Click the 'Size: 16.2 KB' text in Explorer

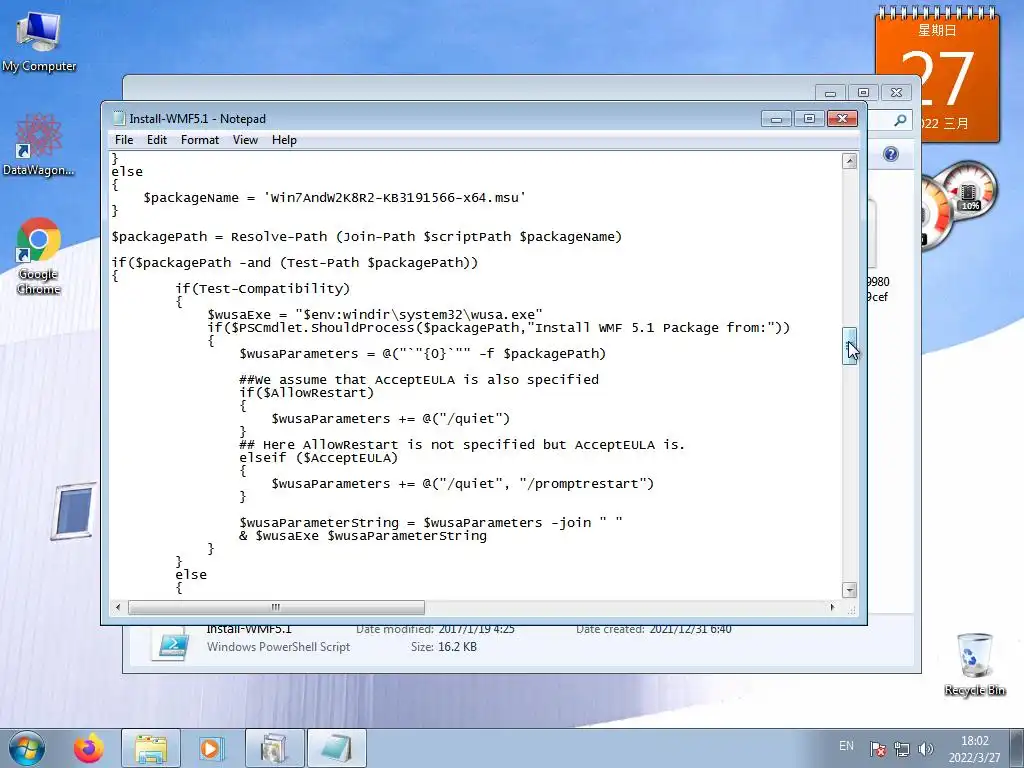coord(443,647)
